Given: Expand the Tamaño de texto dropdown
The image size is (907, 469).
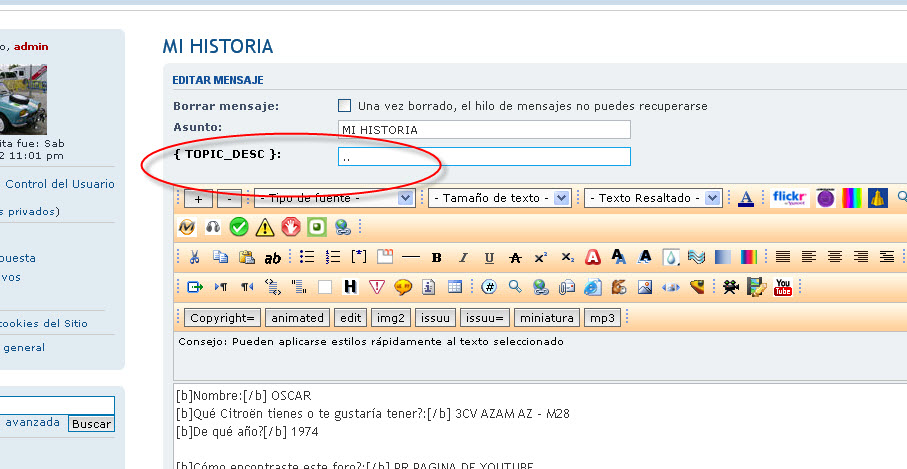Looking at the screenshot, I should [x=500, y=198].
